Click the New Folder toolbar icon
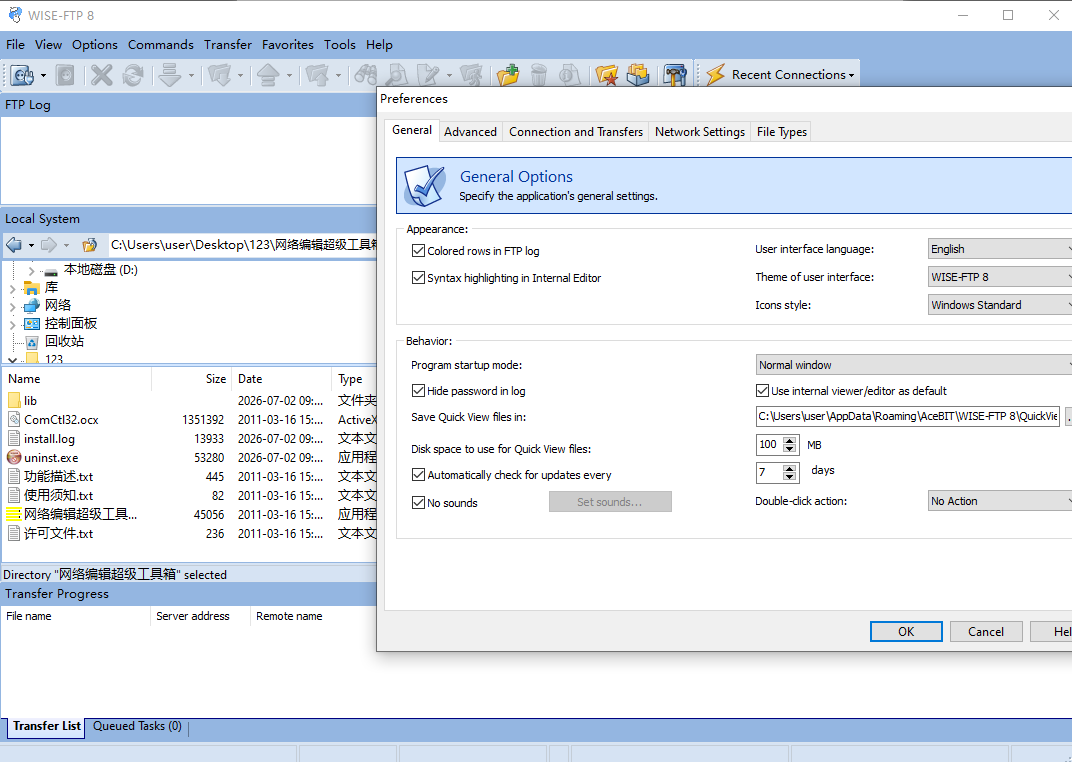Image resolution: width=1072 pixels, height=762 pixels. coord(508,74)
